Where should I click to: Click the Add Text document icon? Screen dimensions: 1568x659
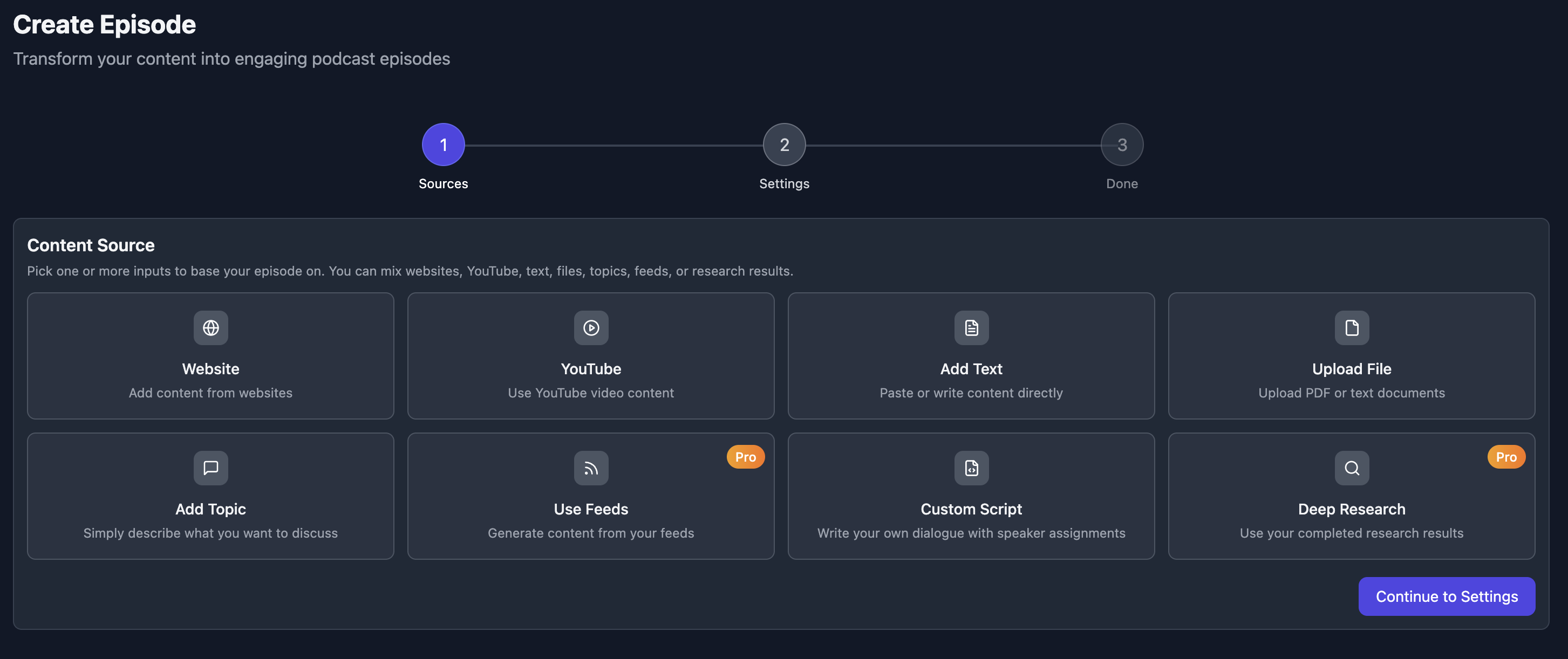coord(971,327)
